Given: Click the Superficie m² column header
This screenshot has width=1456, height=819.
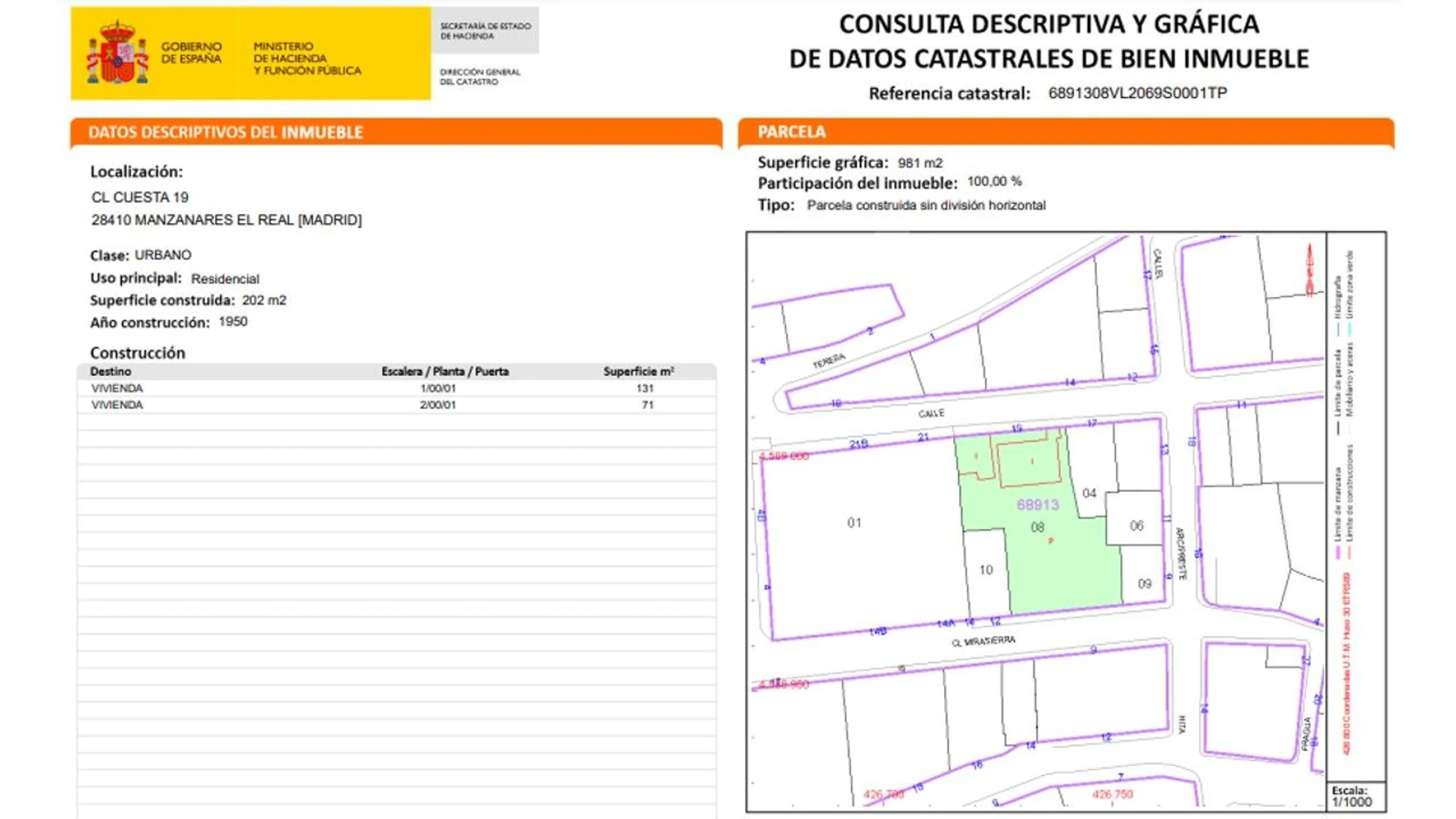Looking at the screenshot, I should click(x=638, y=371).
